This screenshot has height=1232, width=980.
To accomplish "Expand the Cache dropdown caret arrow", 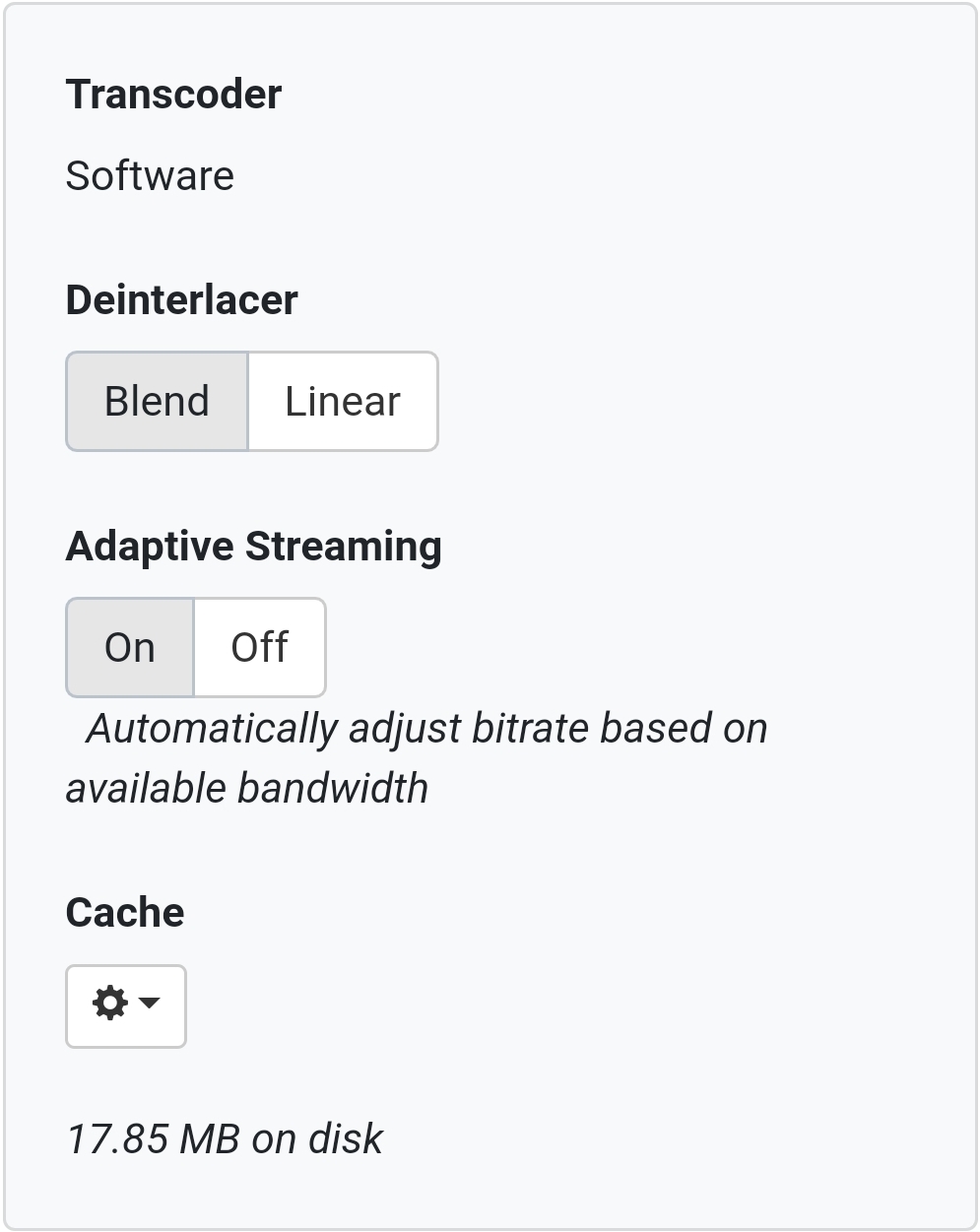I will [150, 1004].
